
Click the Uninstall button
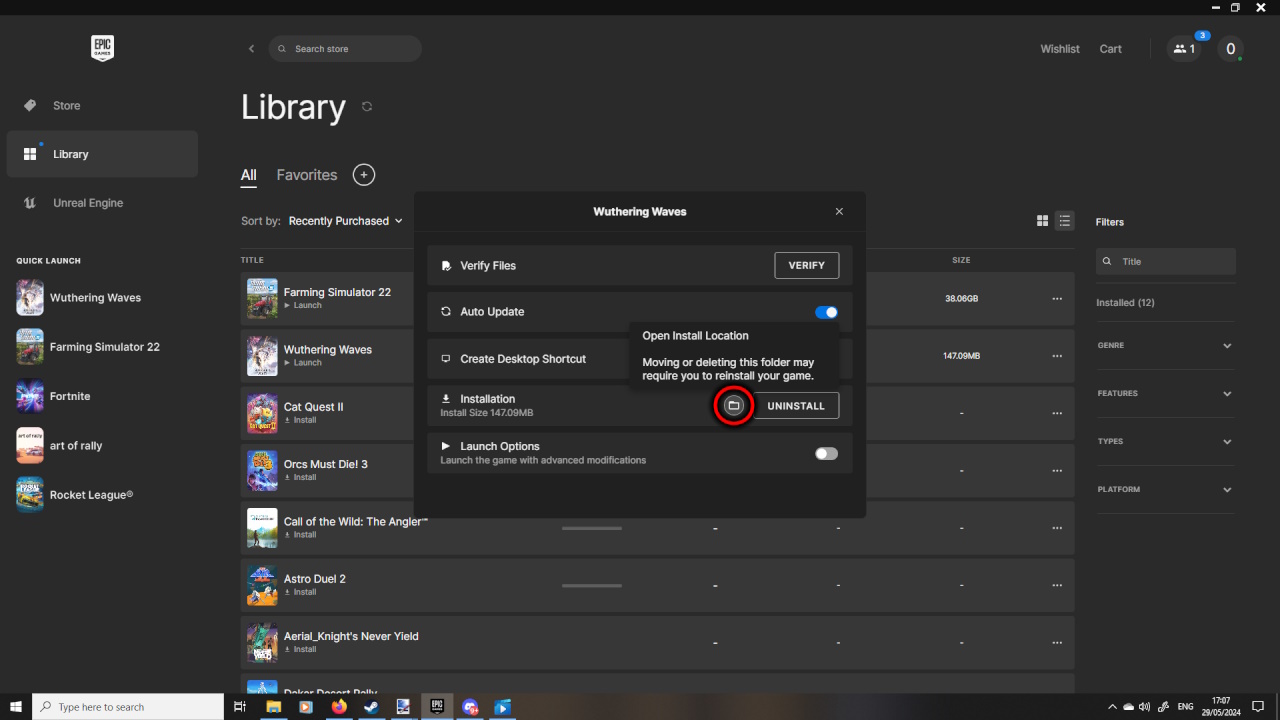795,406
